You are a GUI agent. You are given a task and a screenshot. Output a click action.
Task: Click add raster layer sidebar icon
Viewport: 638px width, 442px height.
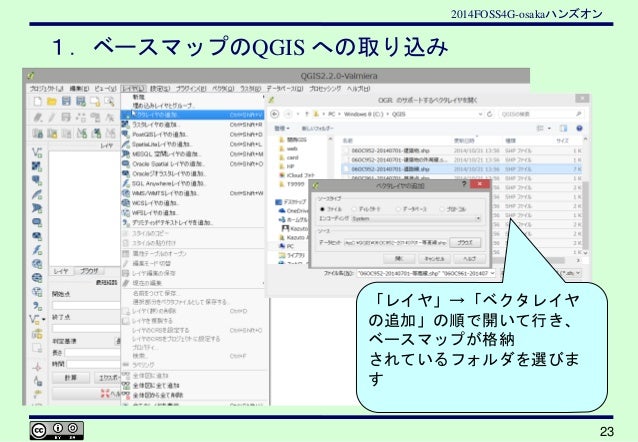point(37,166)
